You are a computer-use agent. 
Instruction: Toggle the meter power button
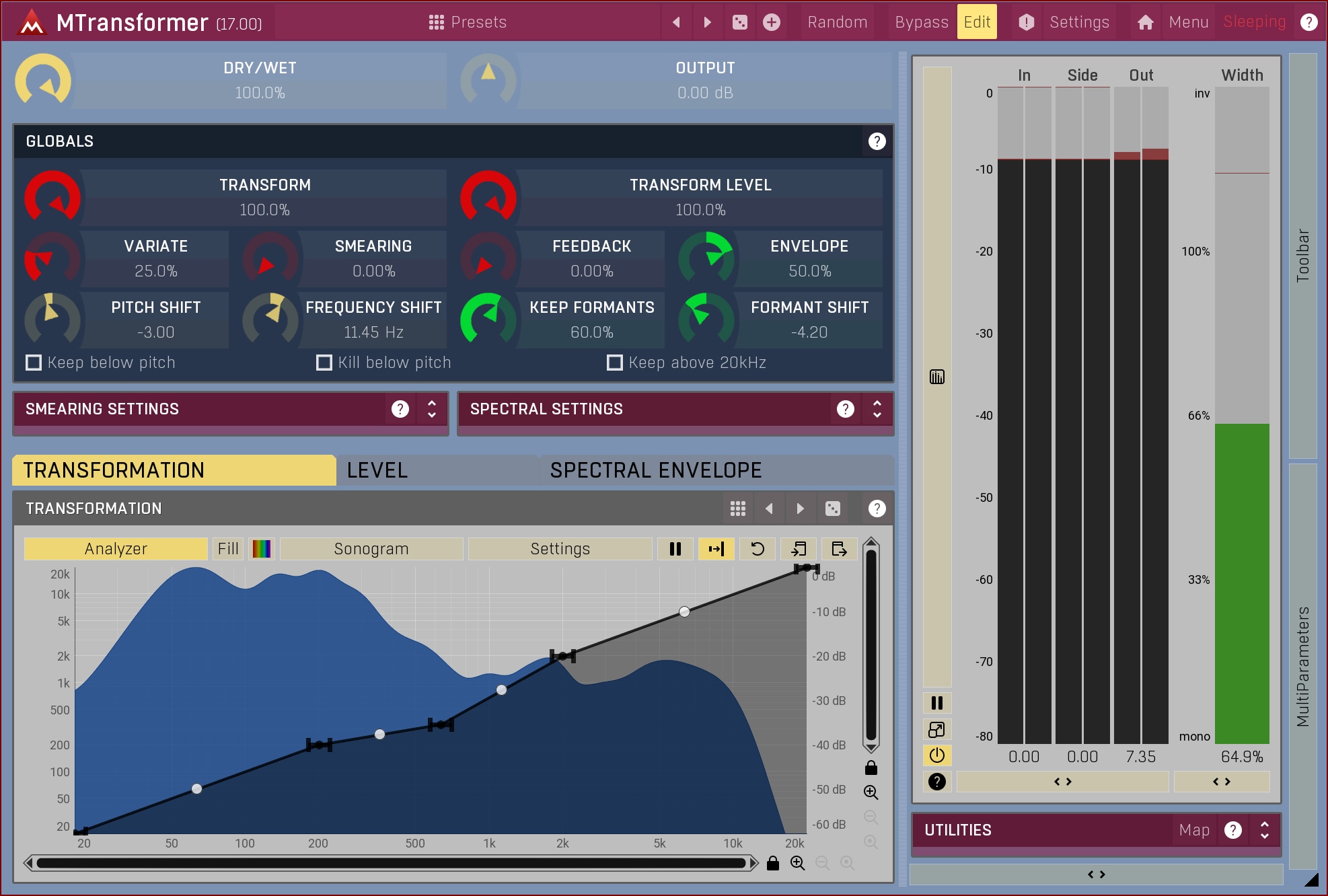(937, 755)
